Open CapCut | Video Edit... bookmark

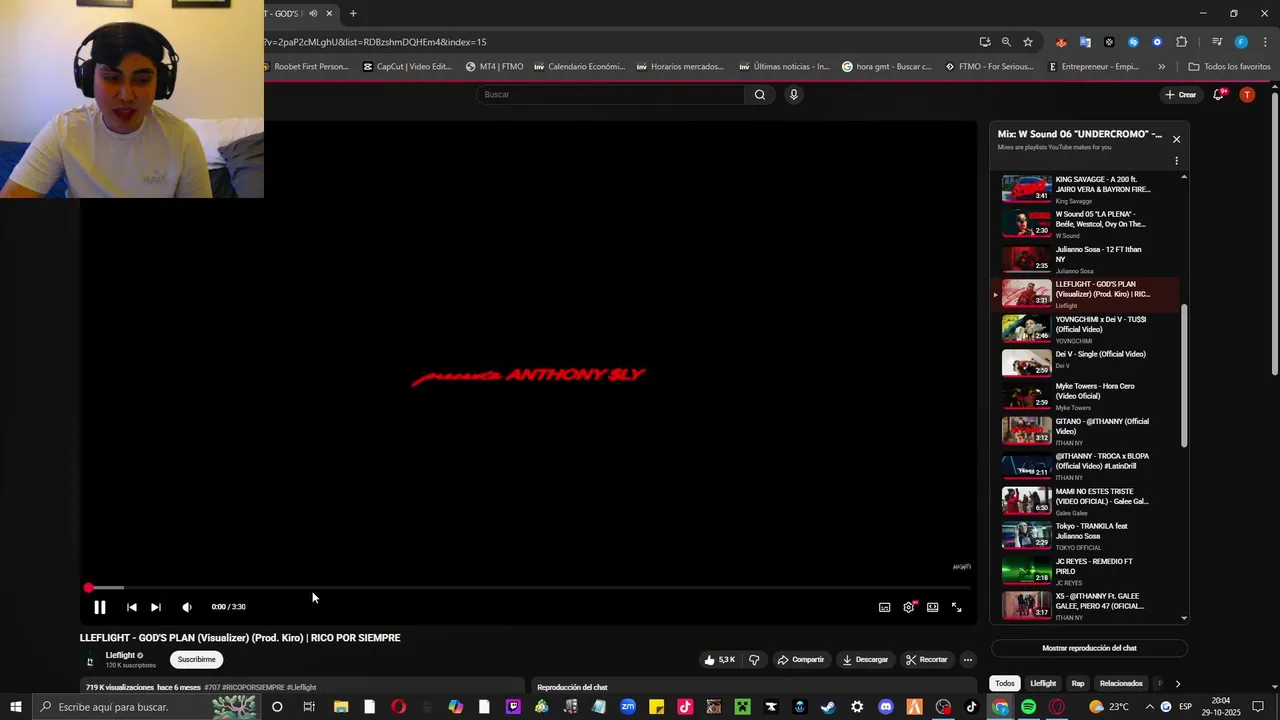coord(407,67)
